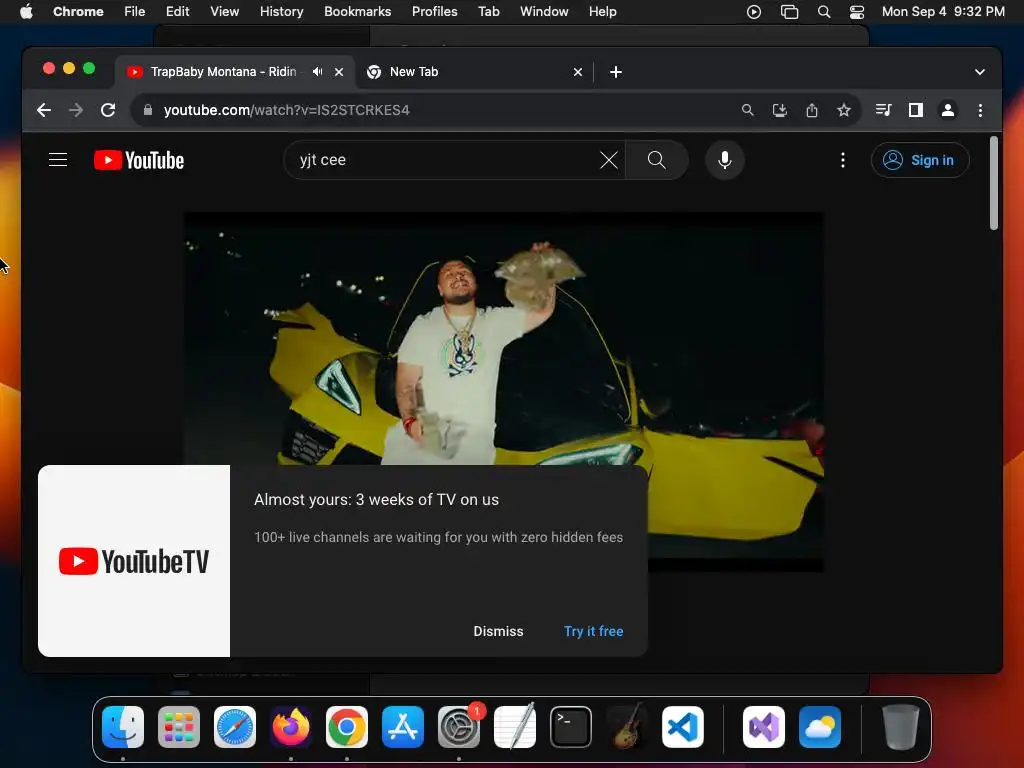Click the YouTube logo
1024x768 pixels.
[x=138, y=160]
